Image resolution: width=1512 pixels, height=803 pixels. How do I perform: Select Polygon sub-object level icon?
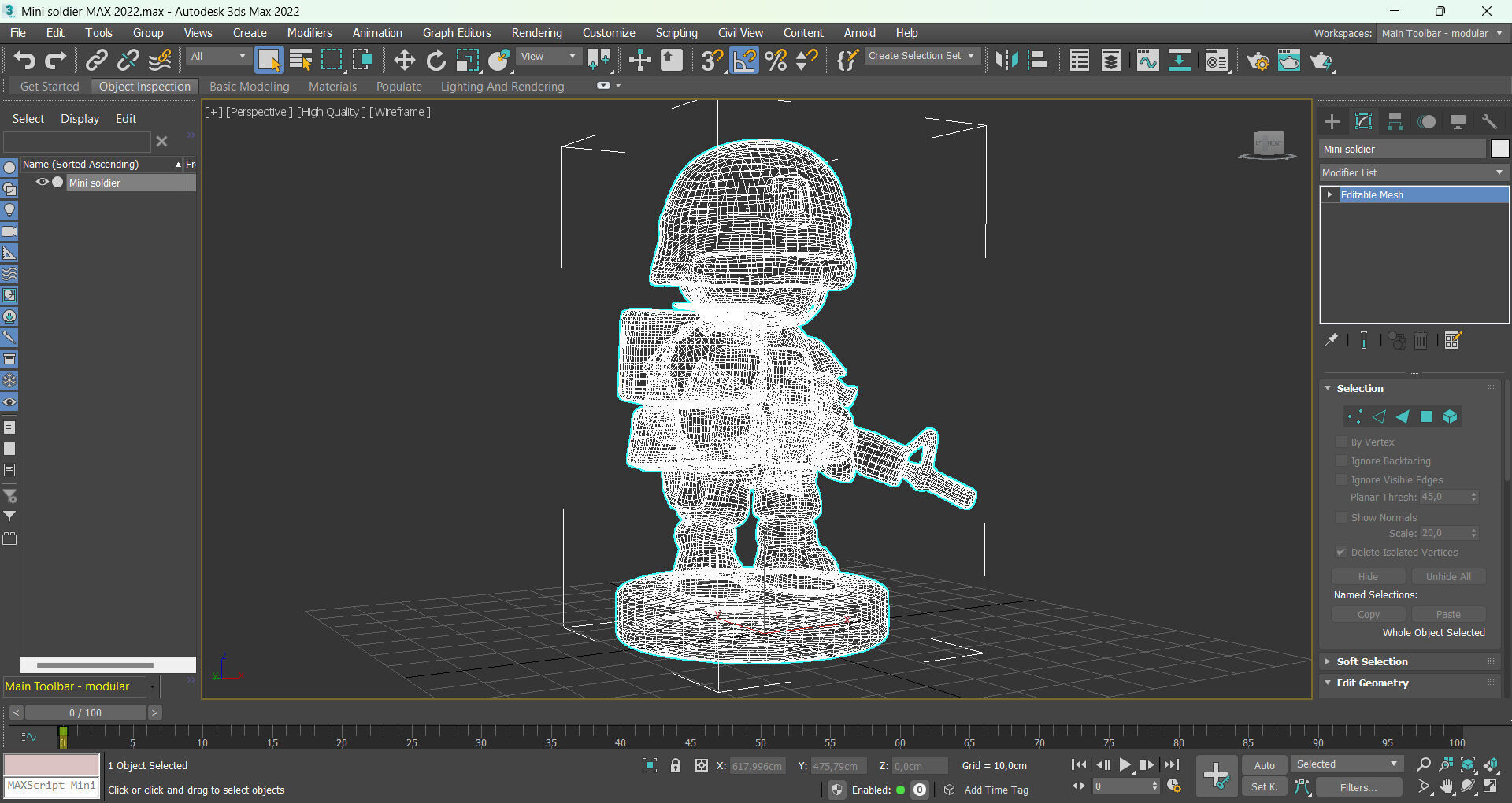pos(1426,416)
